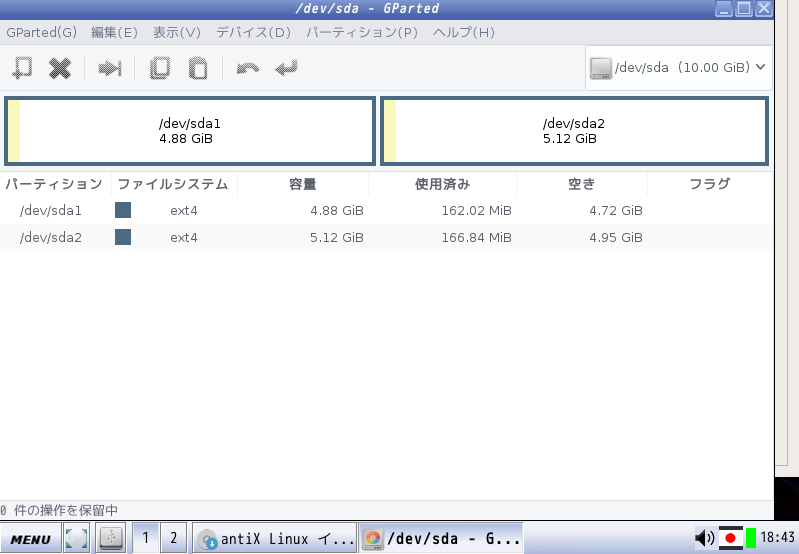Click the 4.88 GiB size cell of sda1
This screenshot has width=799, height=554.
tap(337, 210)
